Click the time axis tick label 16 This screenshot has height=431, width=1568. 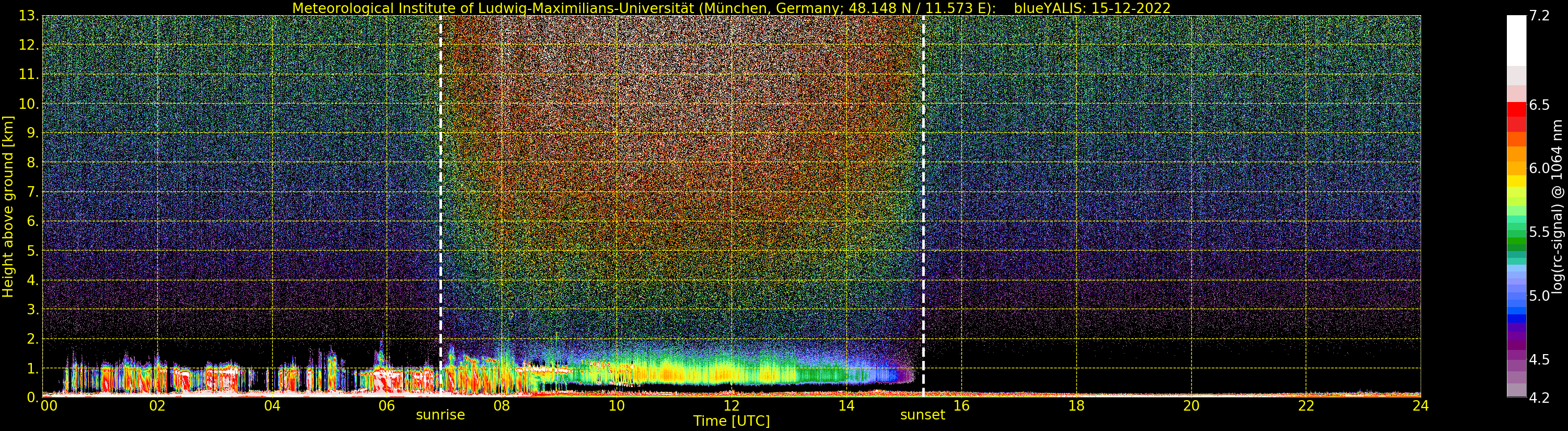[961, 406]
